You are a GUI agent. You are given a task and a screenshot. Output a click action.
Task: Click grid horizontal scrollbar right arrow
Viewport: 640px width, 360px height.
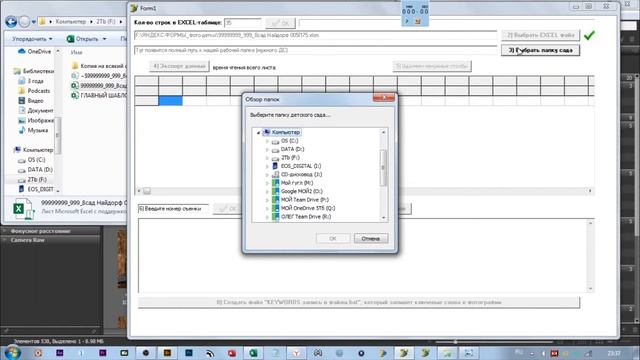click(590, 191)
